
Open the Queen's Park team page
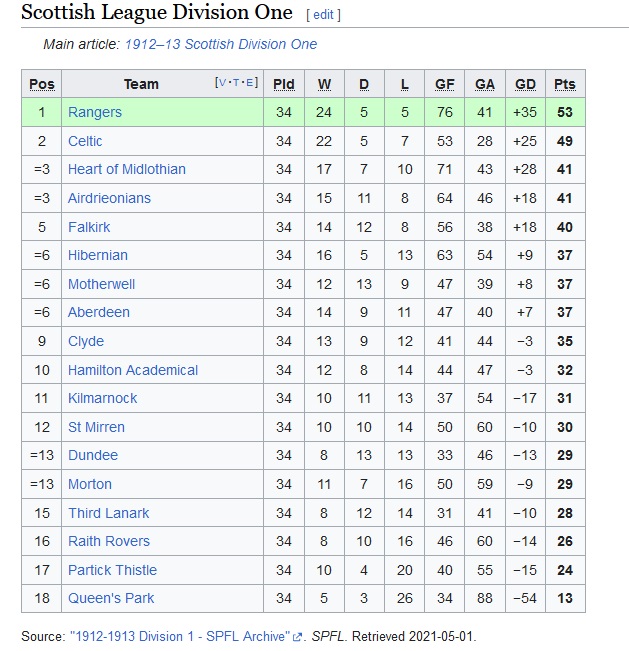111,598
